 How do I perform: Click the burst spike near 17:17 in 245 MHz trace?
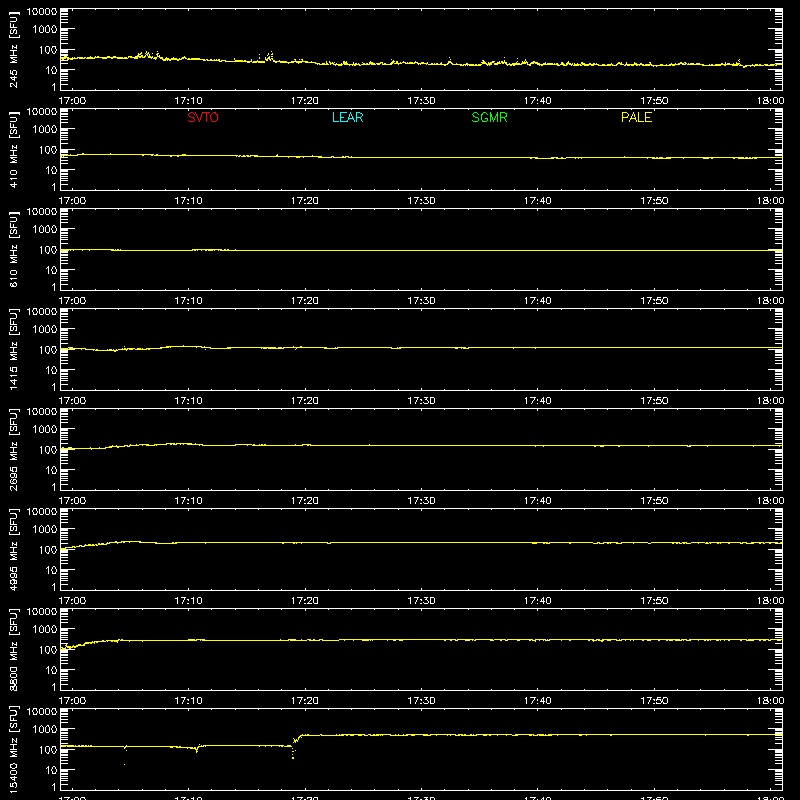coord(269,56)
